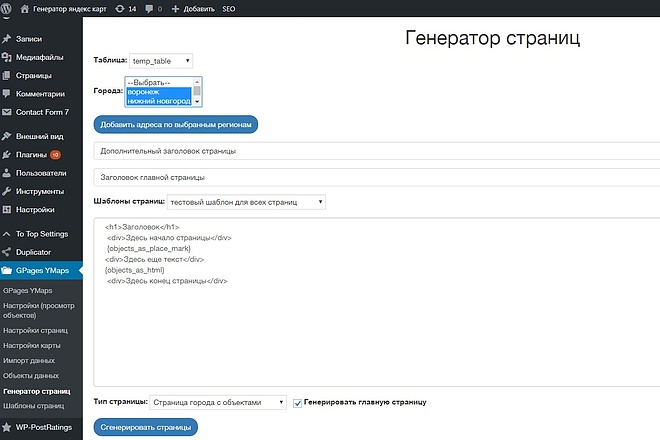
Task: Click the folder icon beside GPages YMaps
Action: point(6,270)
